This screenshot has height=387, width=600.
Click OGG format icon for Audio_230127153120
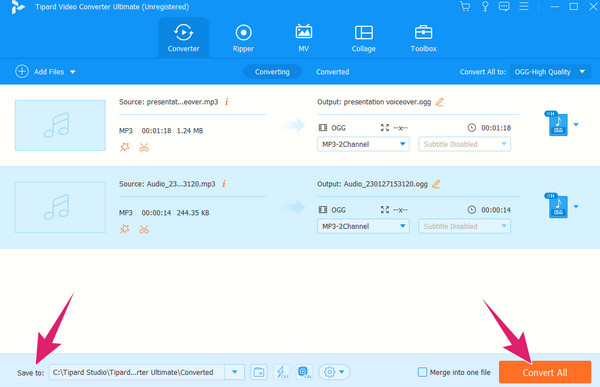[557, 206]
